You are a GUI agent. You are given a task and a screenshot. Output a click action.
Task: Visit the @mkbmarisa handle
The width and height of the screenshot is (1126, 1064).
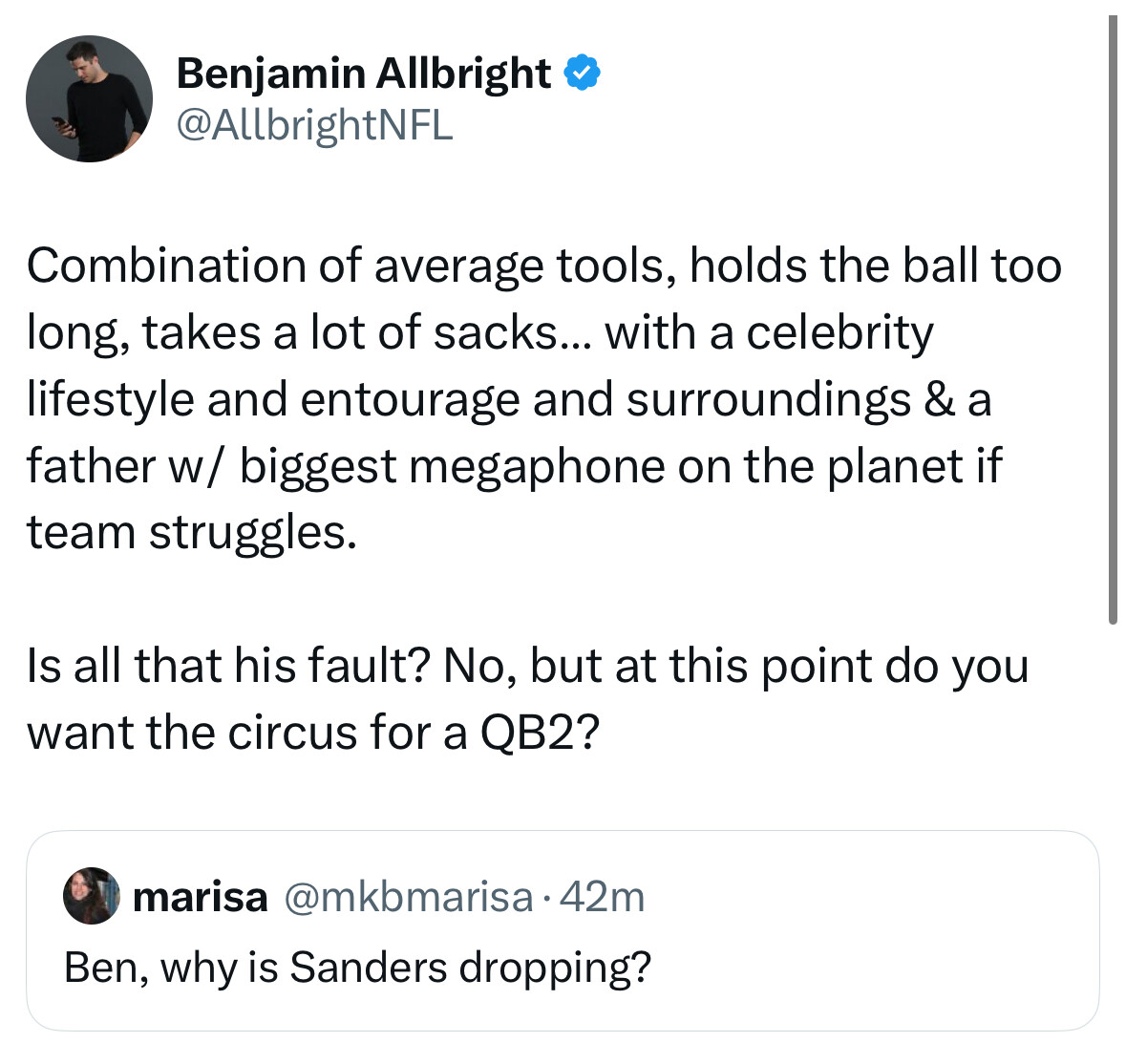point(409,897)
